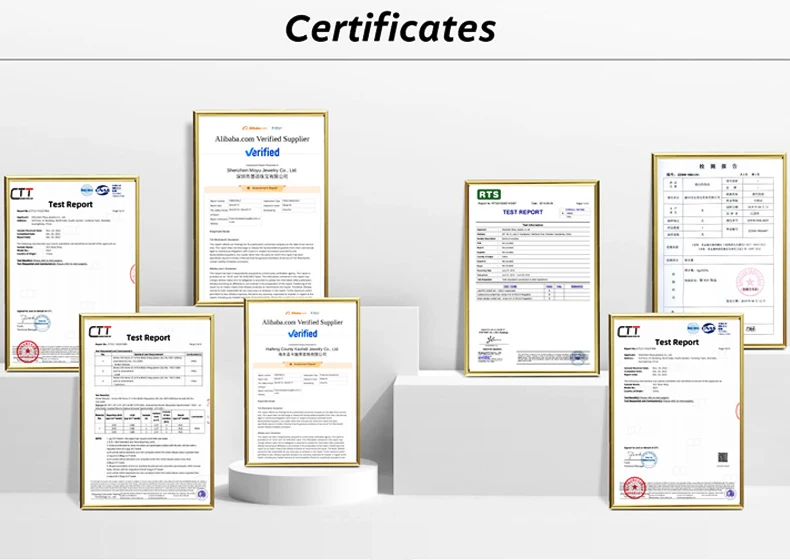Click CTT logo on upper-left test report
This screenshot has height=560, width=790.
pos(22,193)
